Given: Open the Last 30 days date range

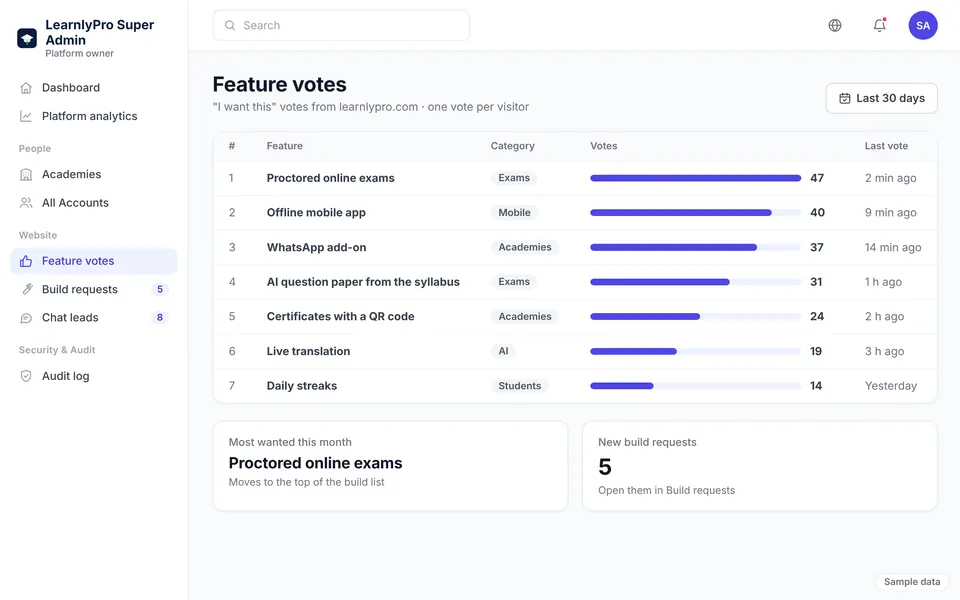Looking at the screenshot, I should point(882,99).
